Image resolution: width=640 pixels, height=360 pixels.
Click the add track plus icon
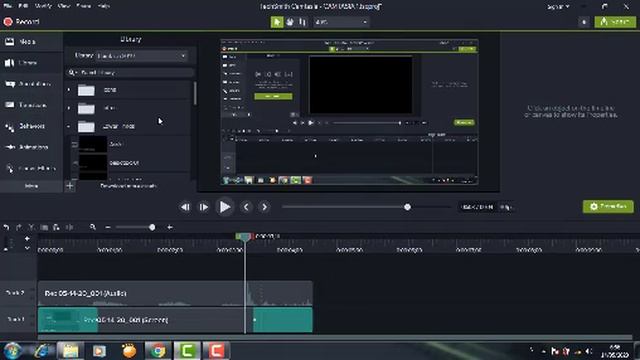click(x=27, y=239)
